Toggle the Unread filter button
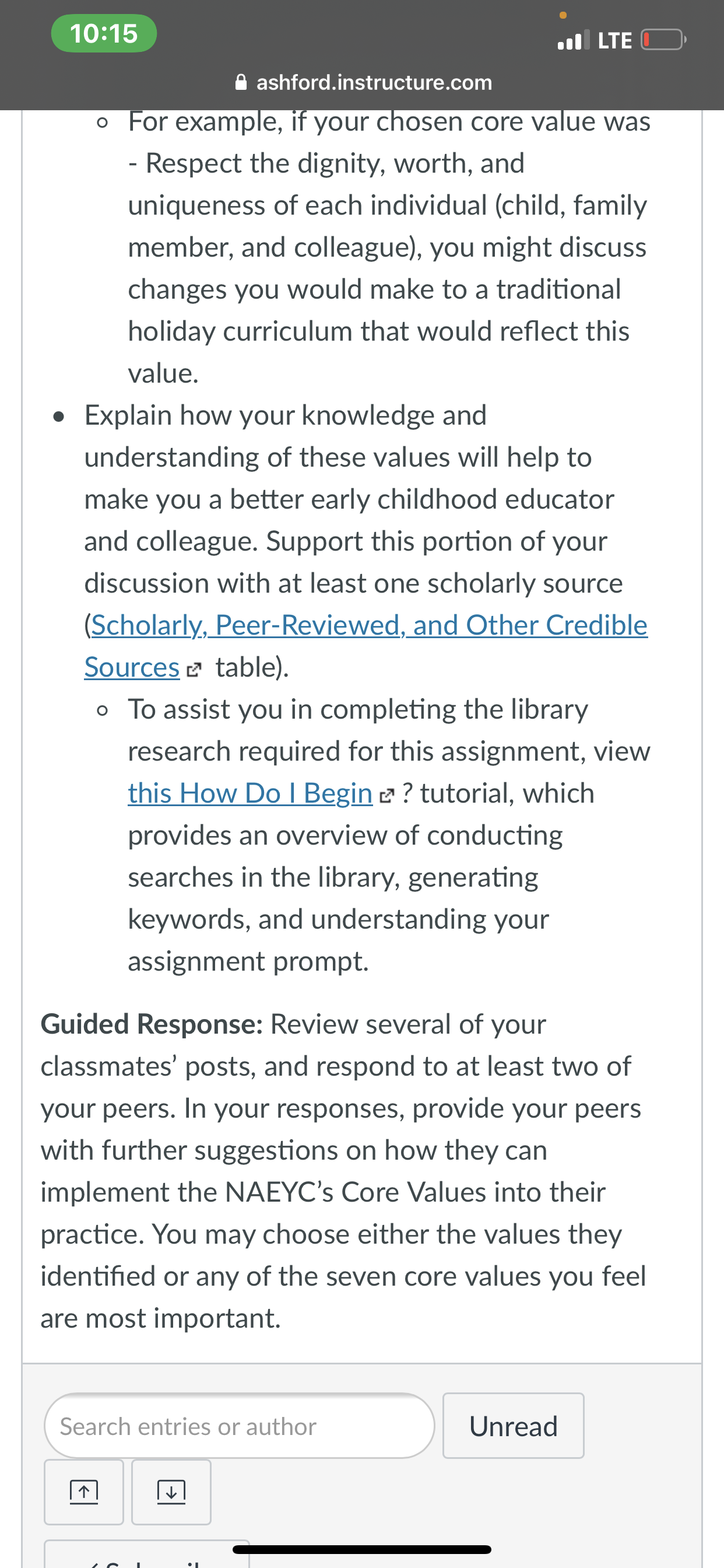 coord(513,1426)
